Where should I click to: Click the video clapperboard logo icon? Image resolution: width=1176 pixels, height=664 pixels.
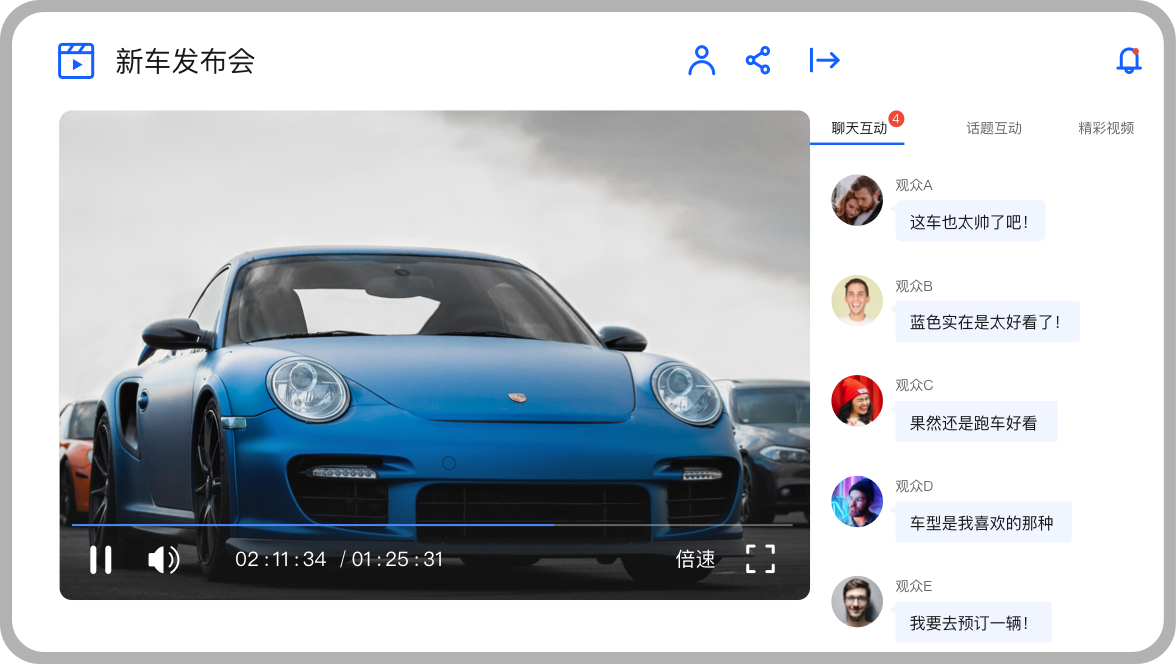[x=76, y=61]
